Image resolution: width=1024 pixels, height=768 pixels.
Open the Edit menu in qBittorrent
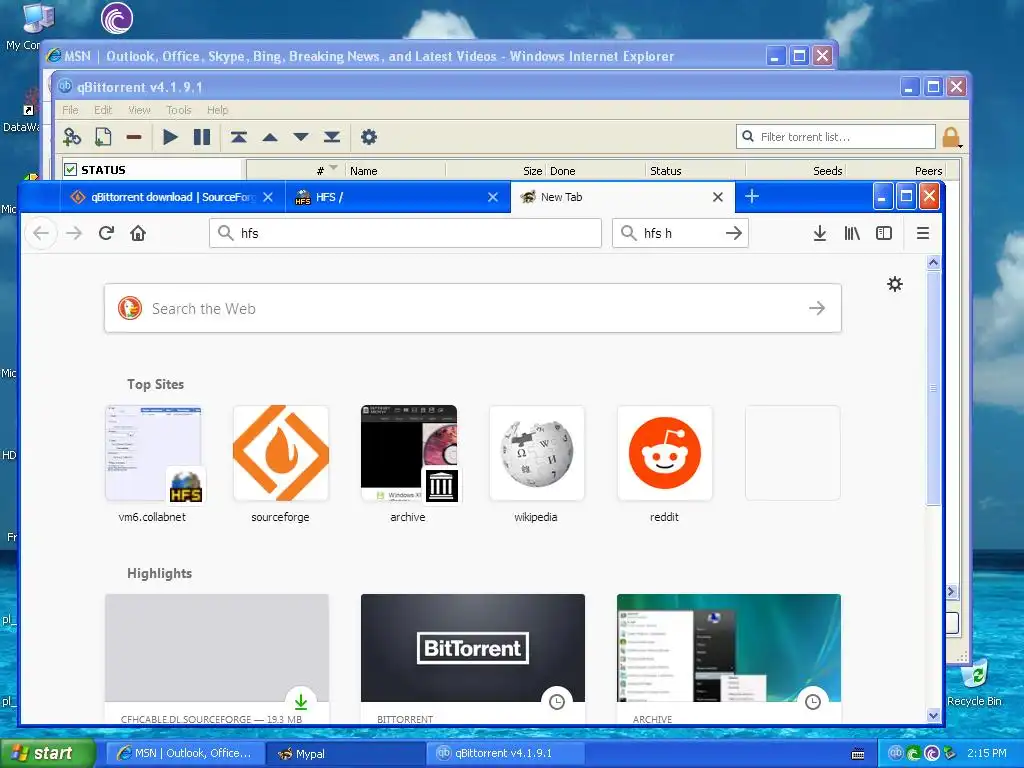(x=103, y=110)
